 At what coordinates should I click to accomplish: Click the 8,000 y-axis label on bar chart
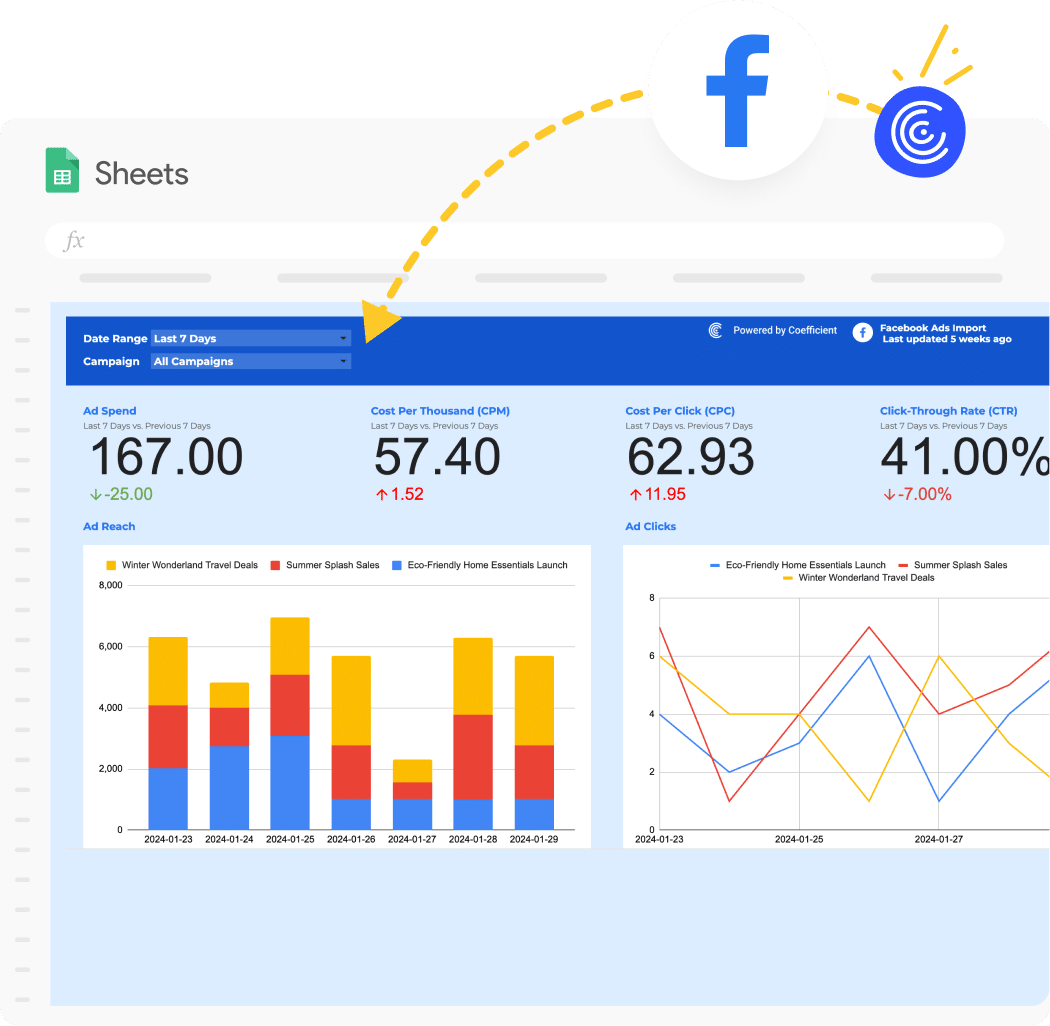(110, 585)
